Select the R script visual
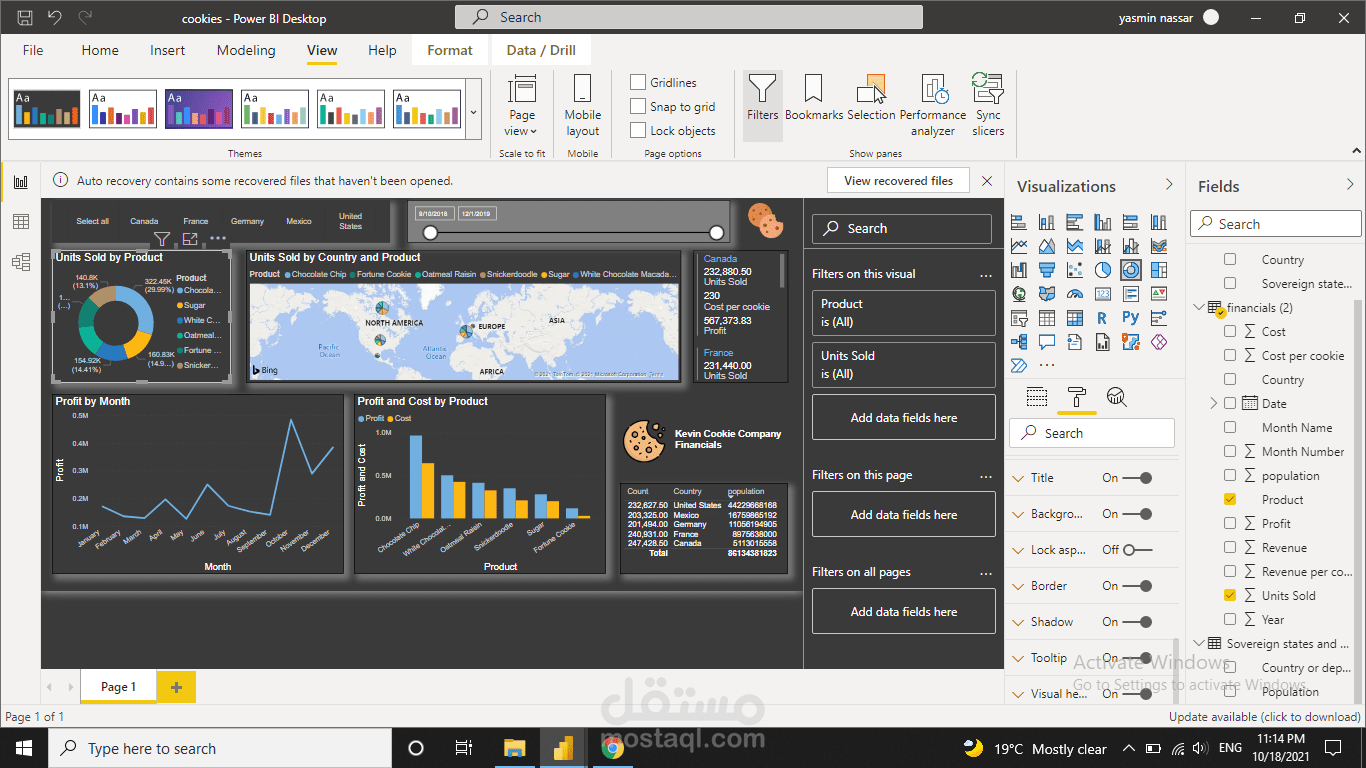Screen dimensions: 1366x768 pyautogui.click(x=1103, y=318)
